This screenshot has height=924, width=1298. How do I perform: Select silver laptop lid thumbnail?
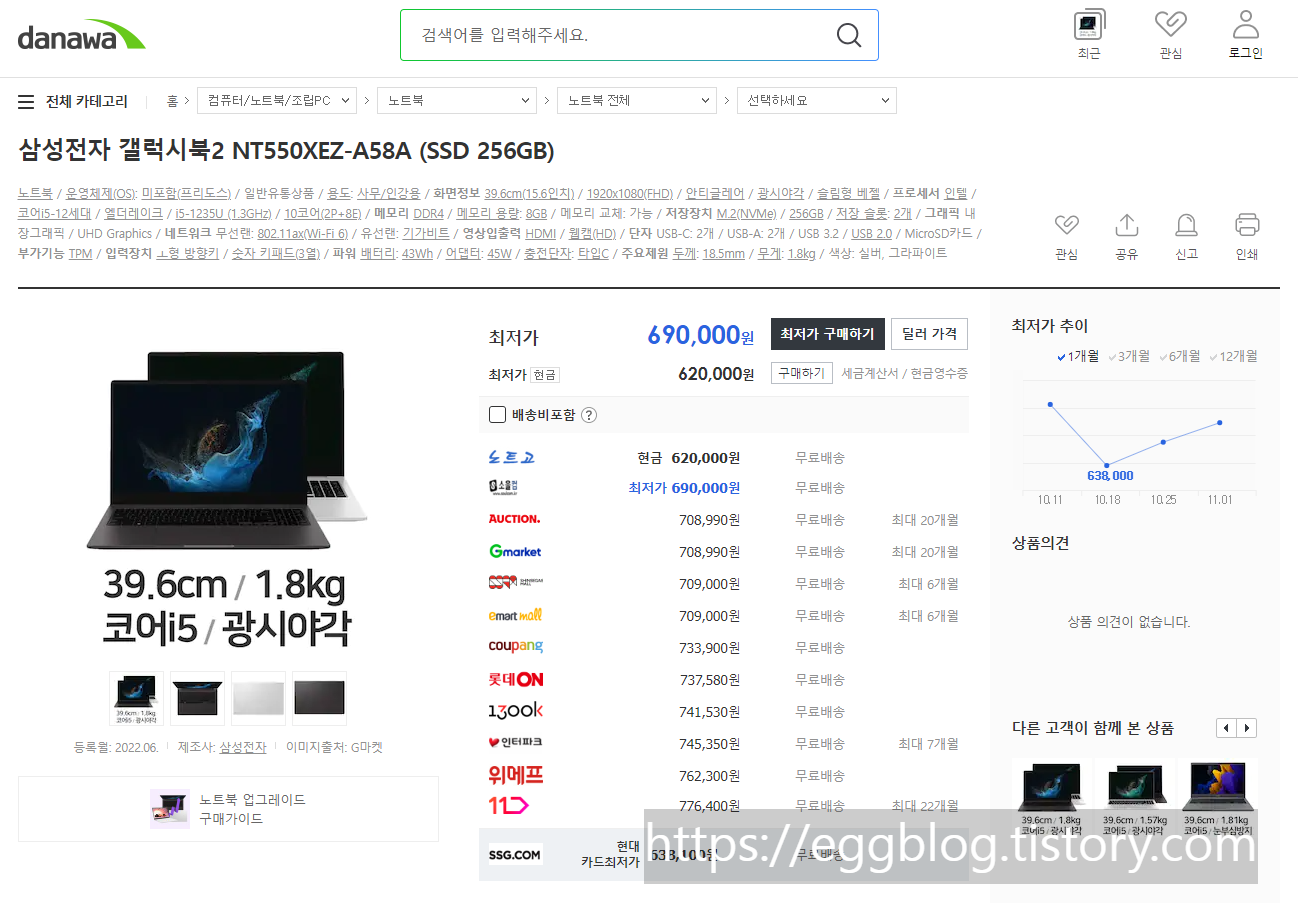pyautogui.click(x=258, y=698)
